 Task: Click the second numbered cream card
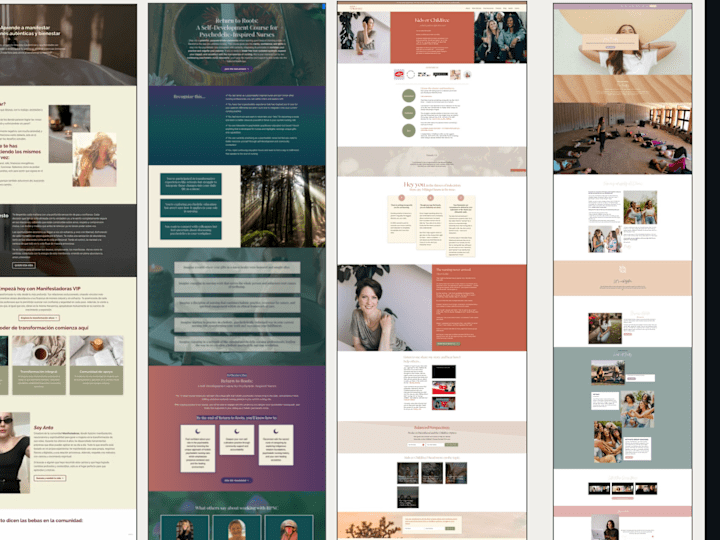pyautogui.click(x=431, y=222)
